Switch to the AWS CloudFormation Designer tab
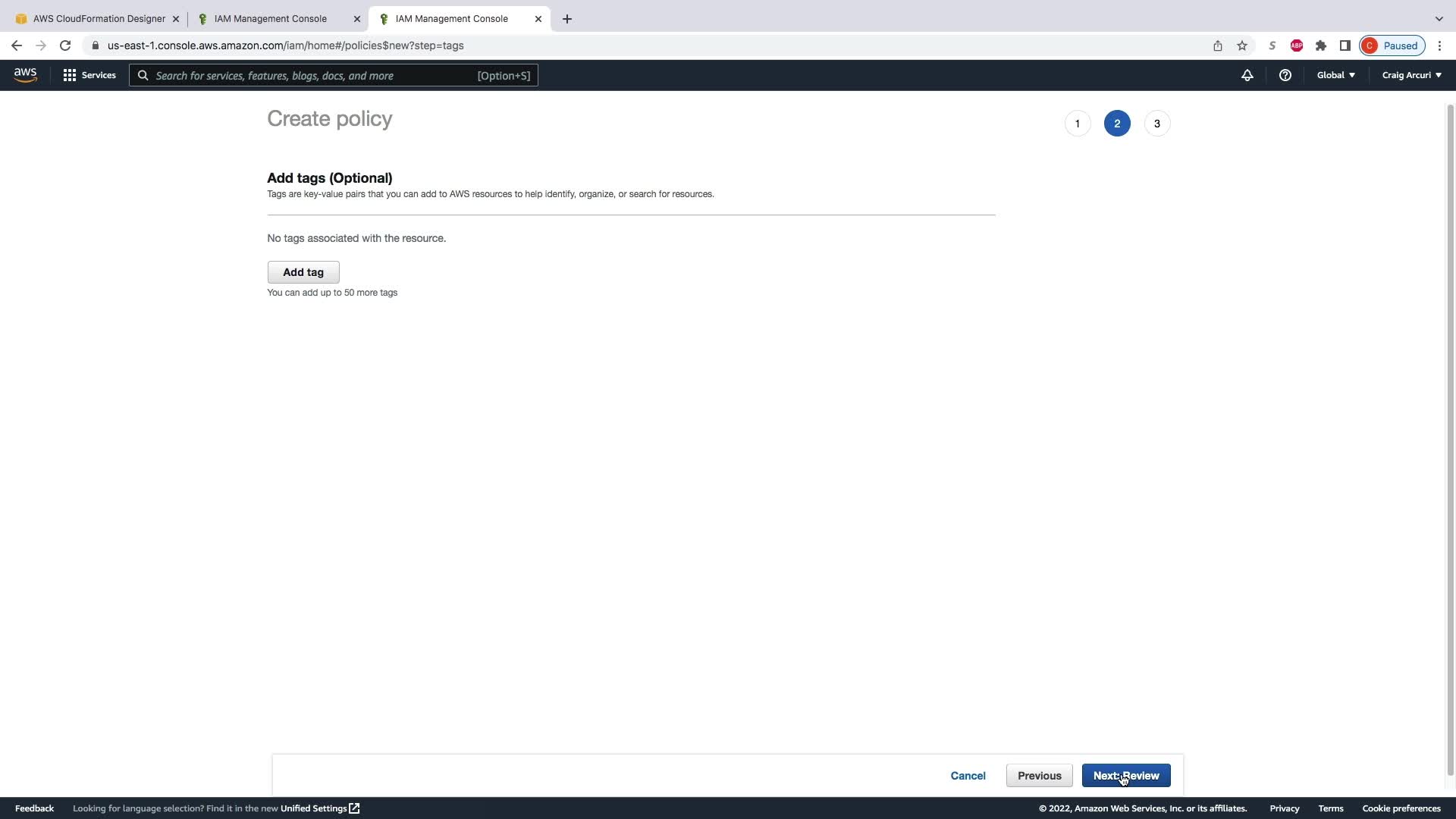This screenshot has height=819, width=1456. 99,19
